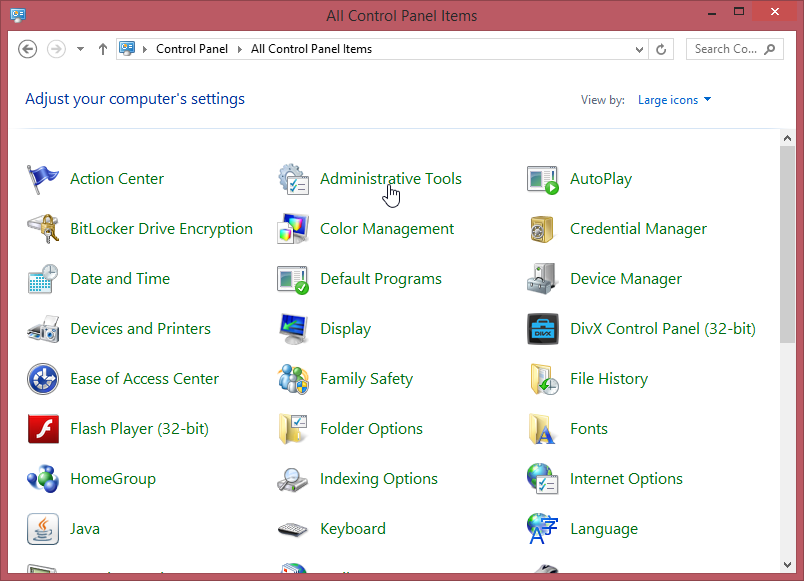This screenshot has height=581, width=804.
Task: Click the Family Safety link text
Action: point(366,379)
